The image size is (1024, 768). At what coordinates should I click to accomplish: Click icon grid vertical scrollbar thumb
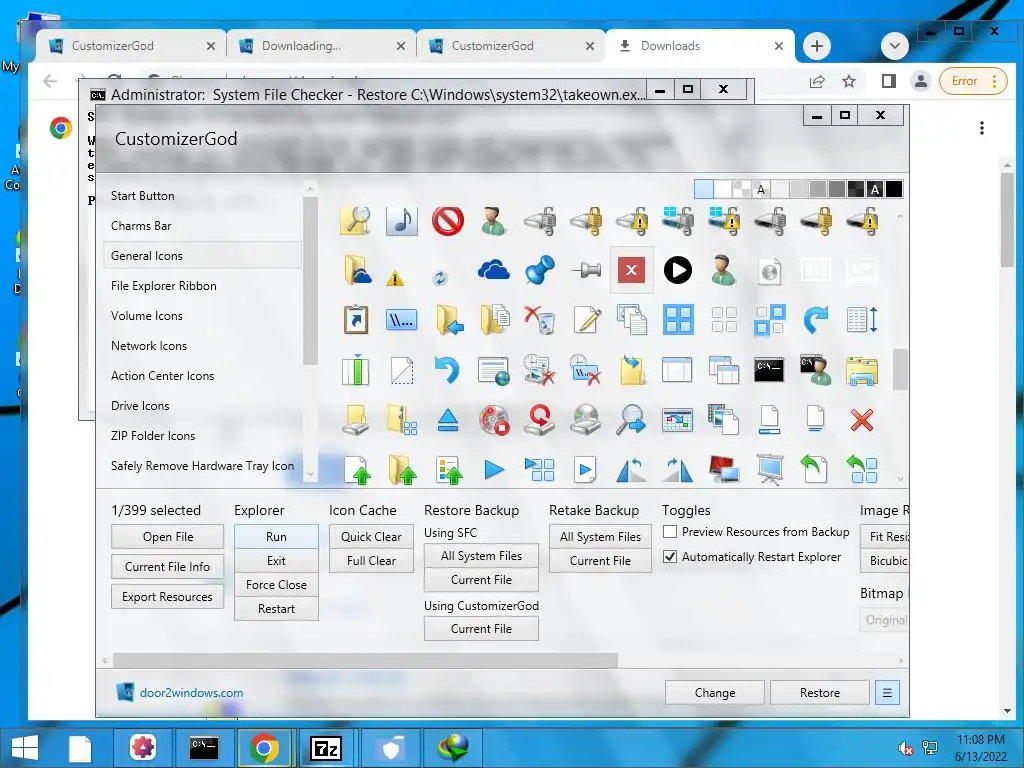point(900,369)
